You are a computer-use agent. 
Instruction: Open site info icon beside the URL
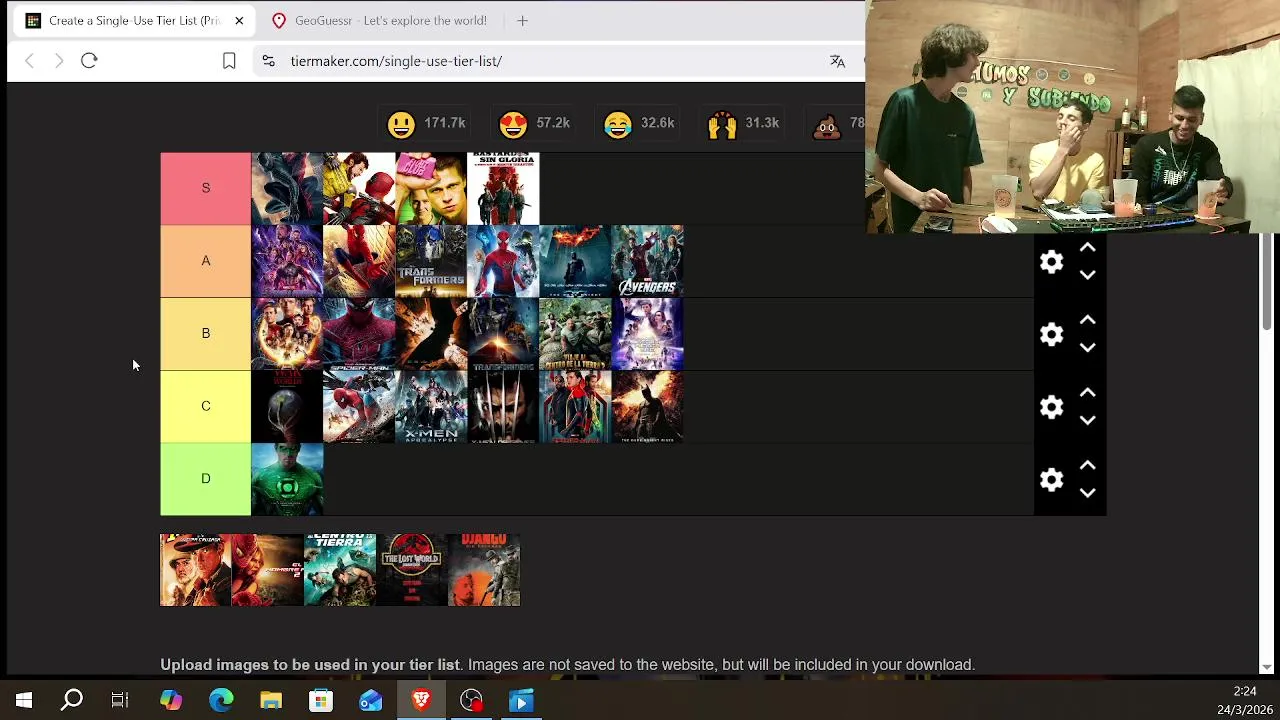coord(268,61)
